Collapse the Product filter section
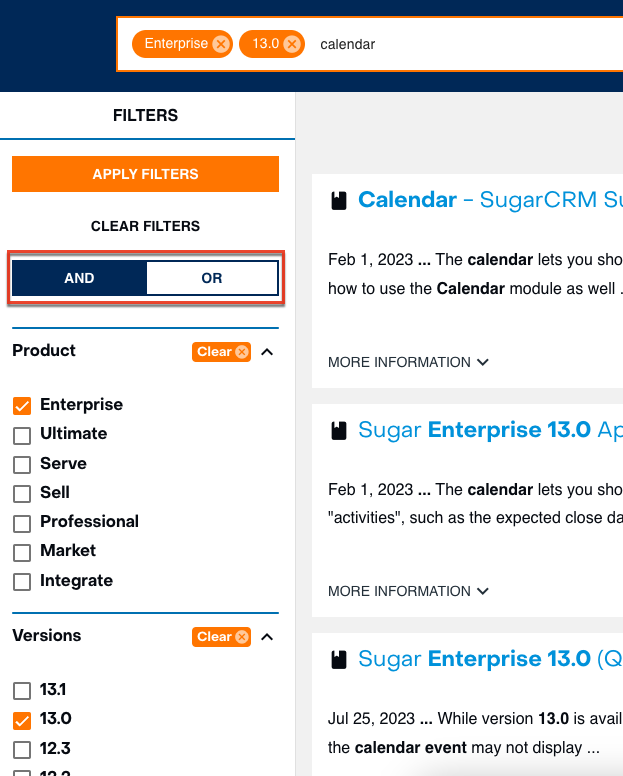This screenshot has height=776, width=623. (267, 352)
